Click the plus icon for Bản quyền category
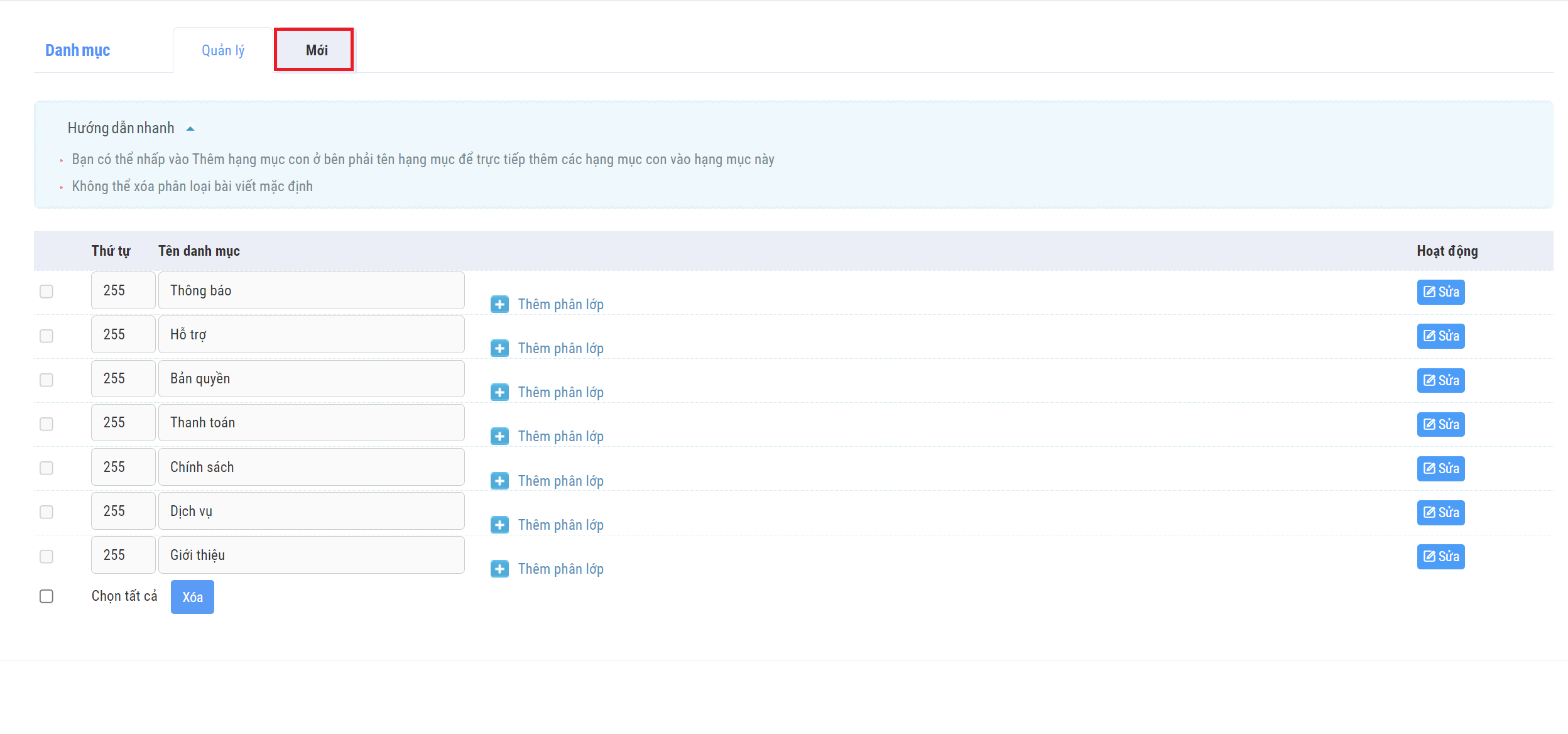The width and height of the screenshot is (1568, 734). point(499,393)
